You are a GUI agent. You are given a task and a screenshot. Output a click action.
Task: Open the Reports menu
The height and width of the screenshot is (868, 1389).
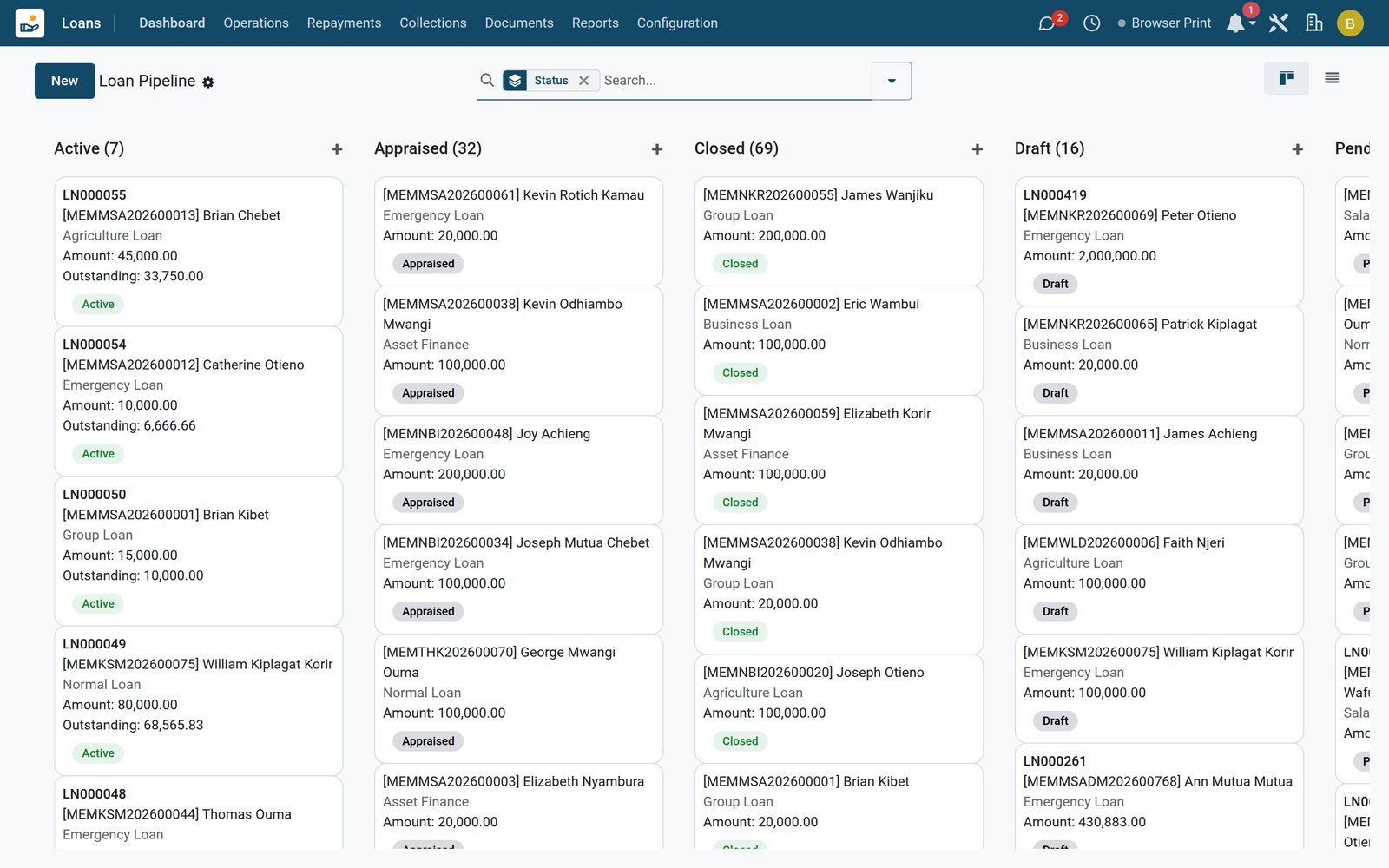[x=596, y=23]
